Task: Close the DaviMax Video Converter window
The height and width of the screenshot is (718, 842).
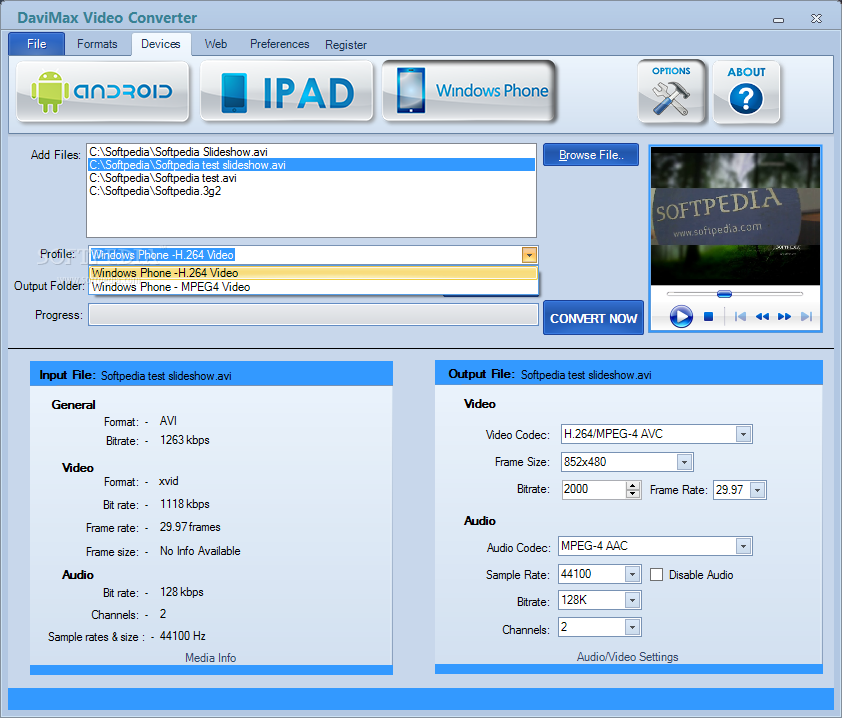Action: [x=816, y=19]
